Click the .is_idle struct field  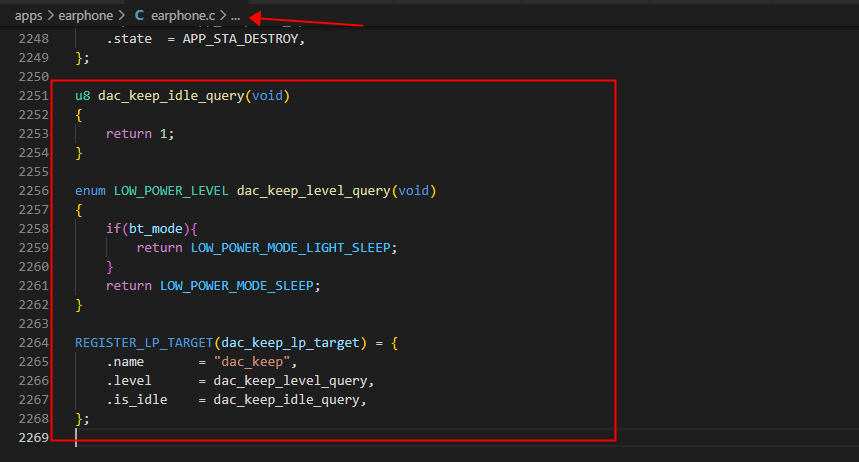click(x=137, y=400)
